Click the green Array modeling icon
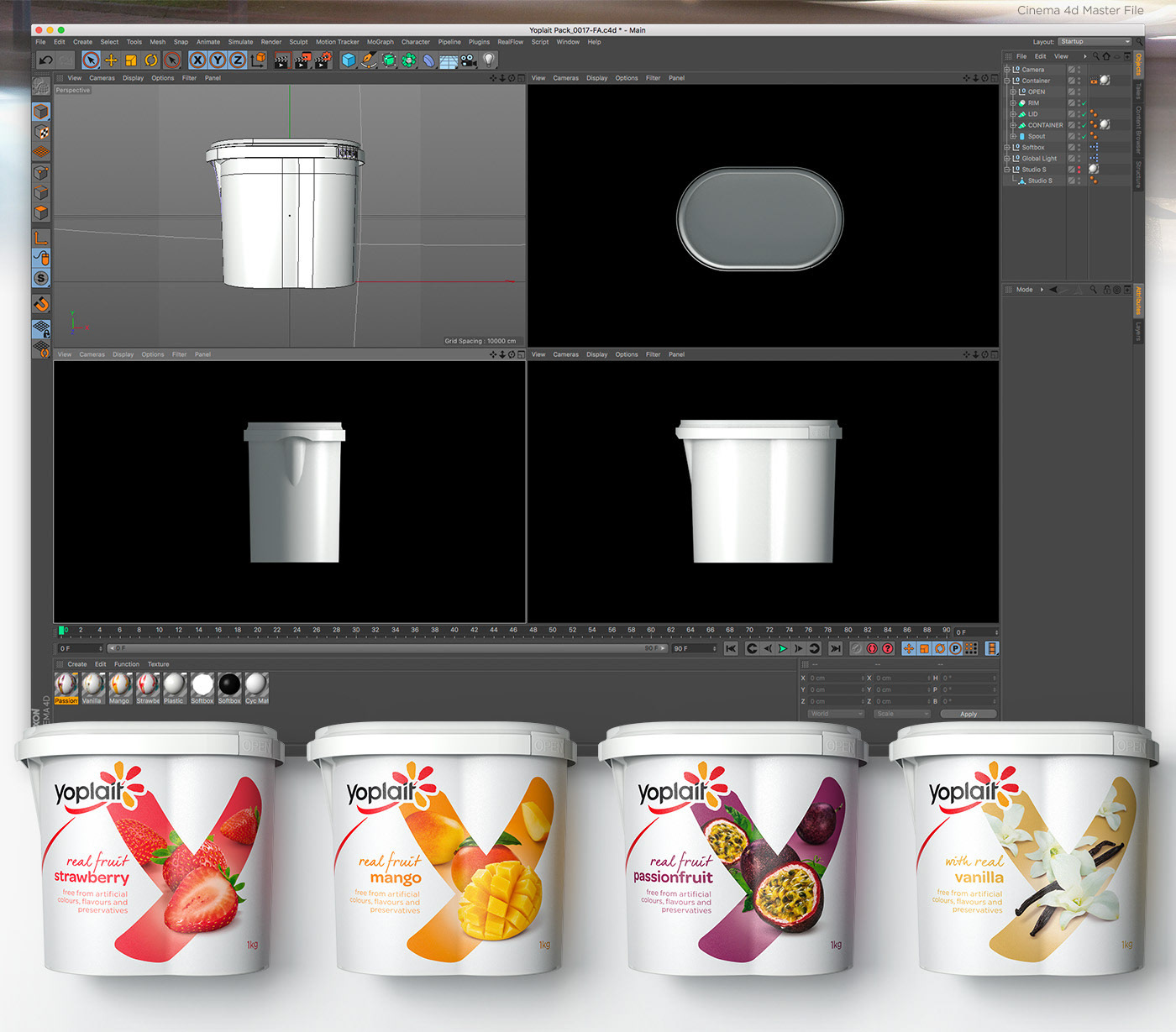Screen dimensions: 1176x1032 (x=409, y=60)
